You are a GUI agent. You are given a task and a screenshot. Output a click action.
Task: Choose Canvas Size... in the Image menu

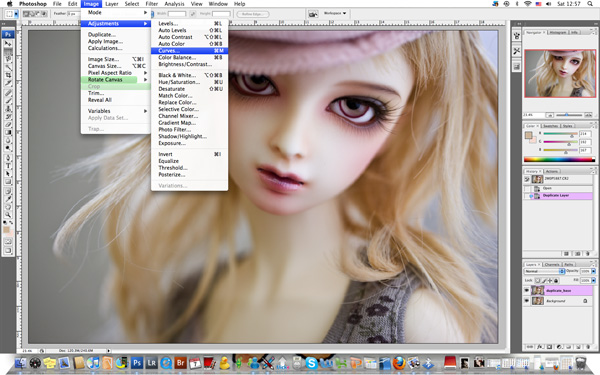click(x=116, y=66)
